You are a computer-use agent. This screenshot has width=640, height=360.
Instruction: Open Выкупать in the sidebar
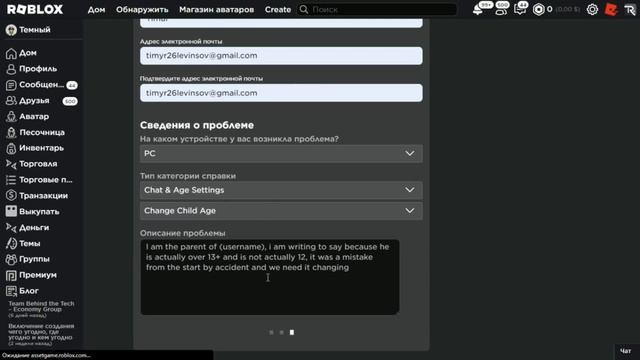[32, 211]
